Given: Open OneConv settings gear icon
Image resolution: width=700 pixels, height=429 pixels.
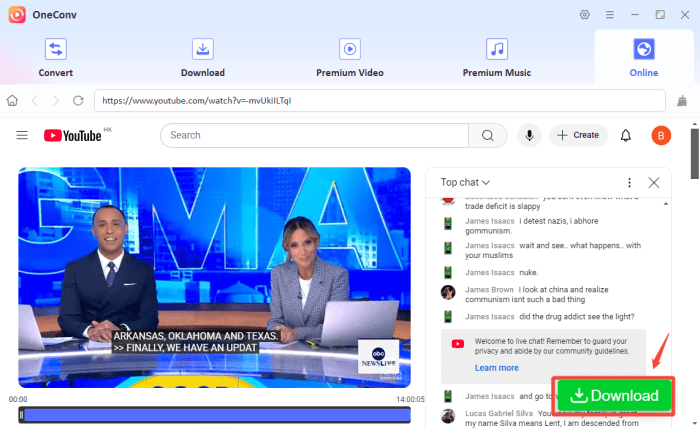Looking at the screenshot, I should tap(585, 15).
